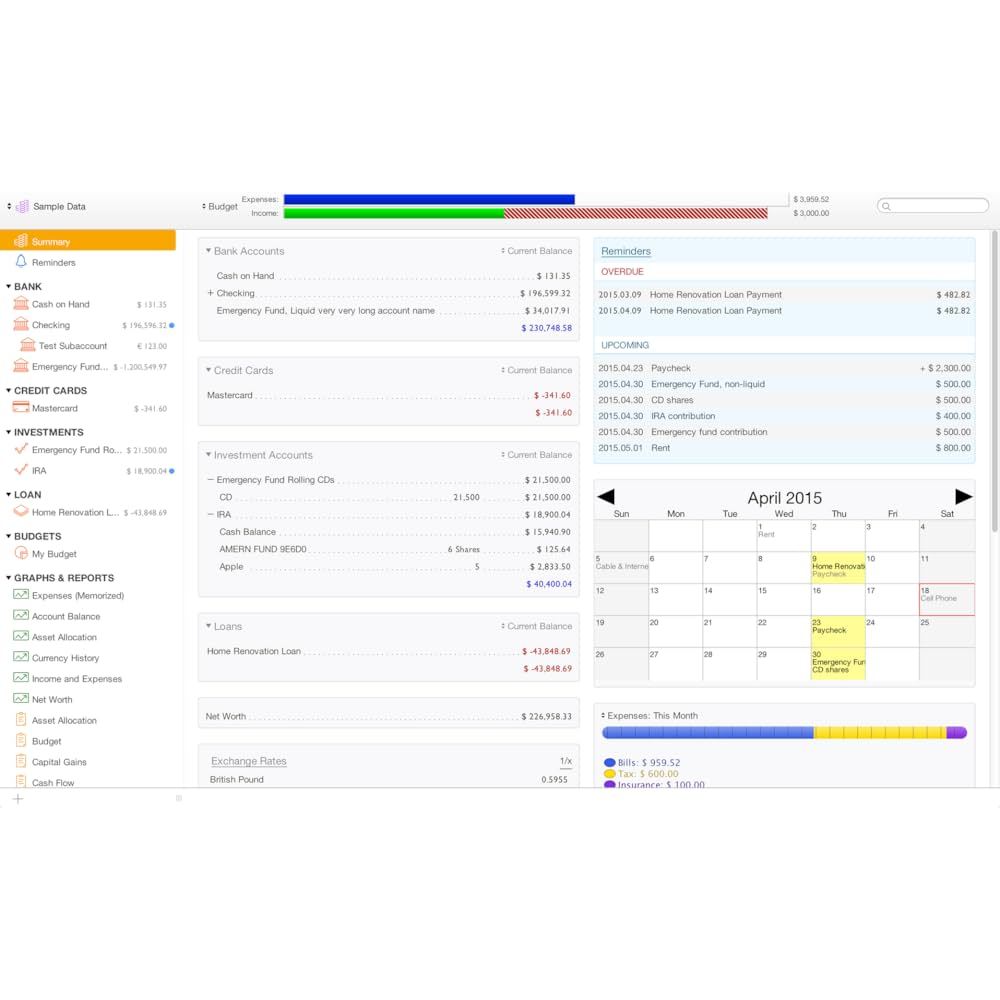The width and height of the screenshot is (1000, 1000).
Task: Click the main vertical scrollbar
Action: coord(994,381)
